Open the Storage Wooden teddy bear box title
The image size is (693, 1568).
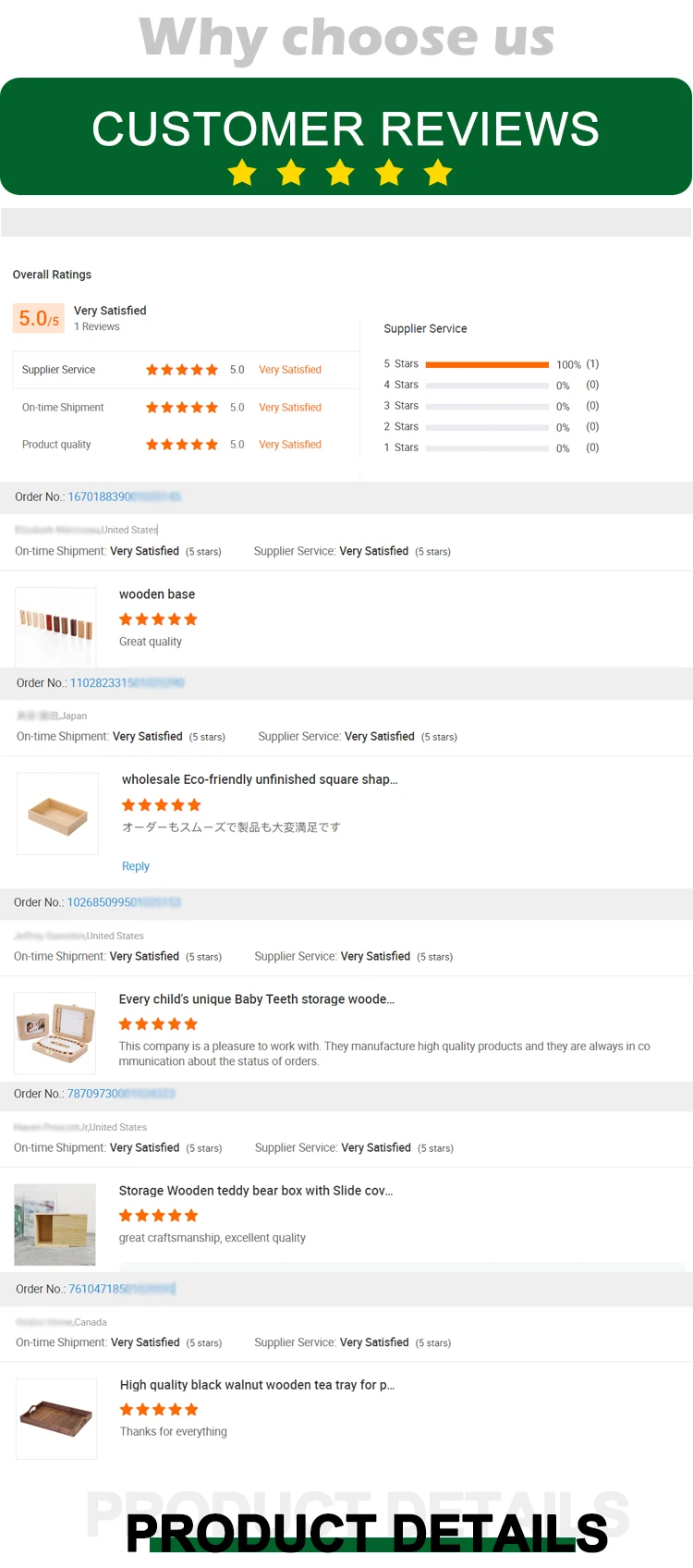click(x=255, y=1191)
